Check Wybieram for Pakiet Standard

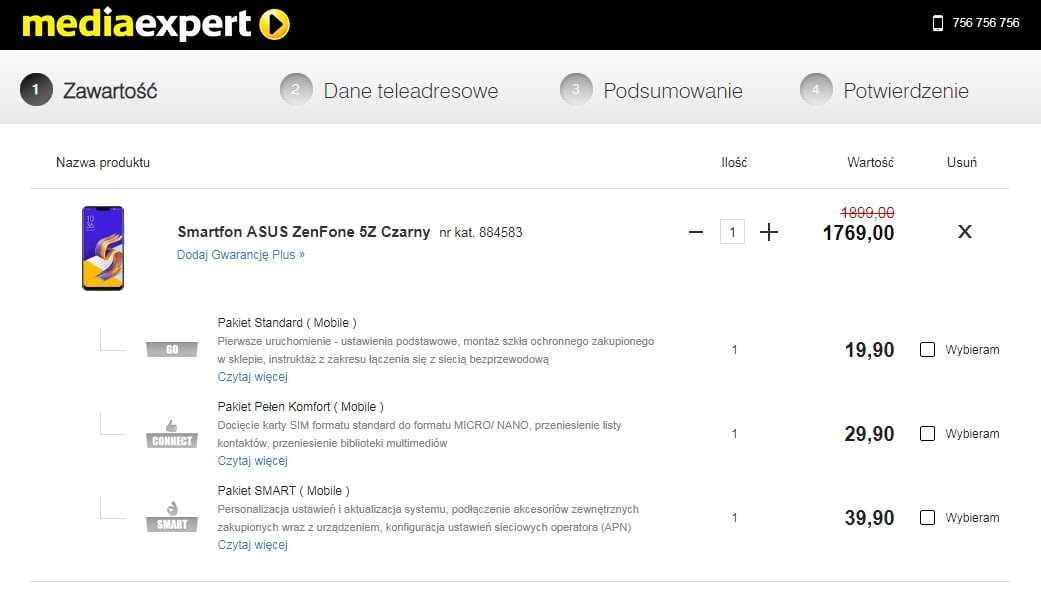(x=927, y=349)
